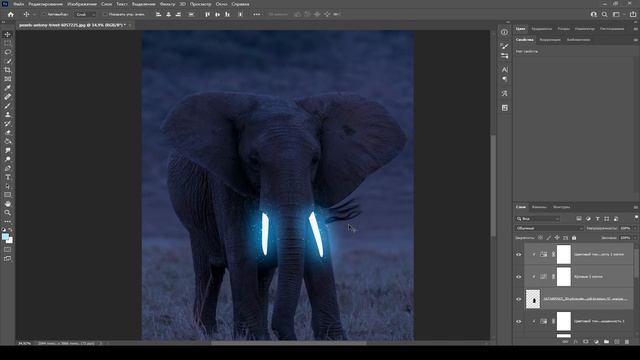Expand more align options ellipsis
This screenshot has height=360, width=640.
click(256, 14)
